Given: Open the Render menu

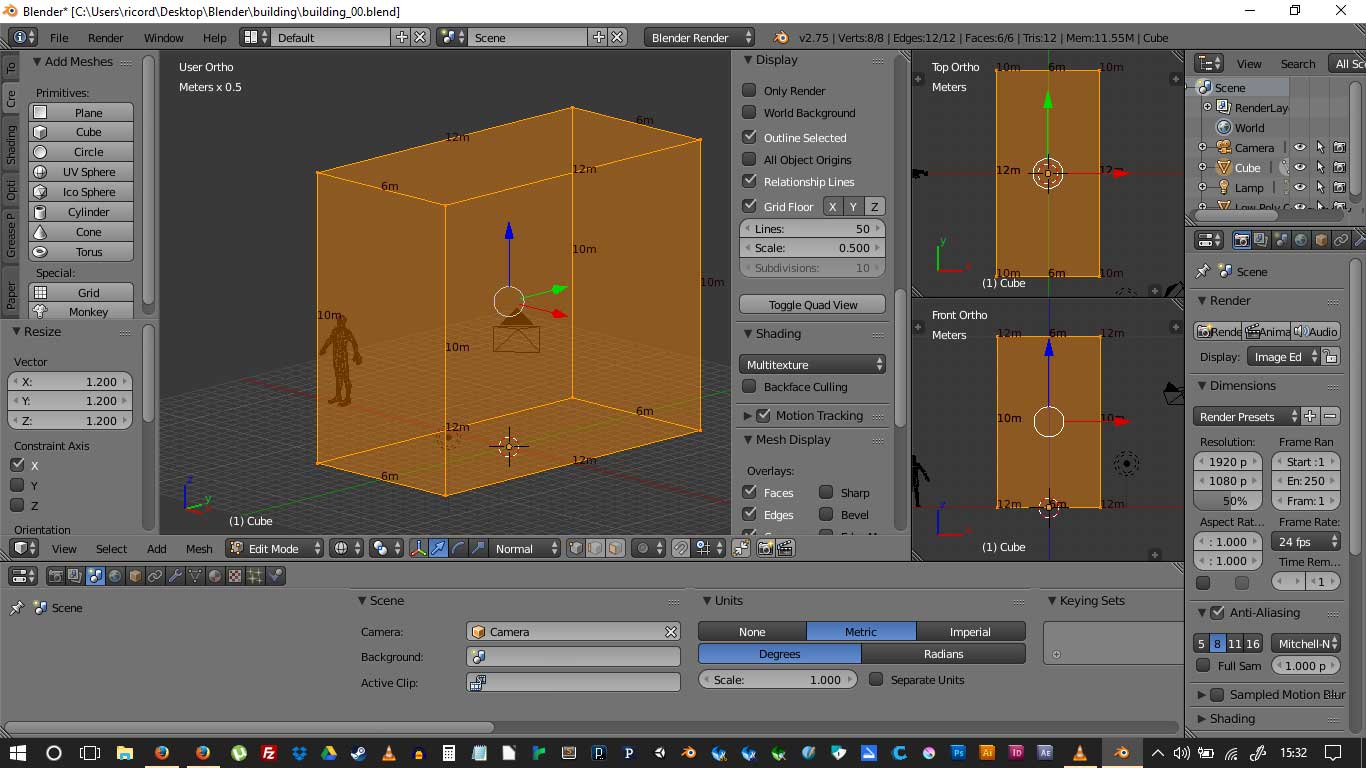Looking at the screenshot, I should 105,38.
